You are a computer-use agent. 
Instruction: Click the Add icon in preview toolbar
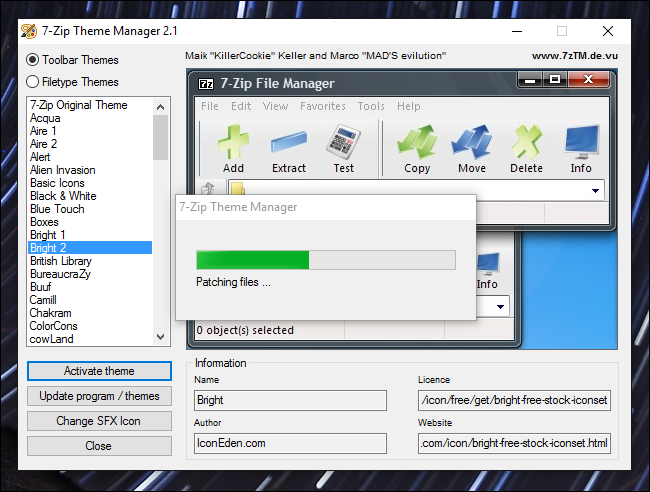coord(233,142)
